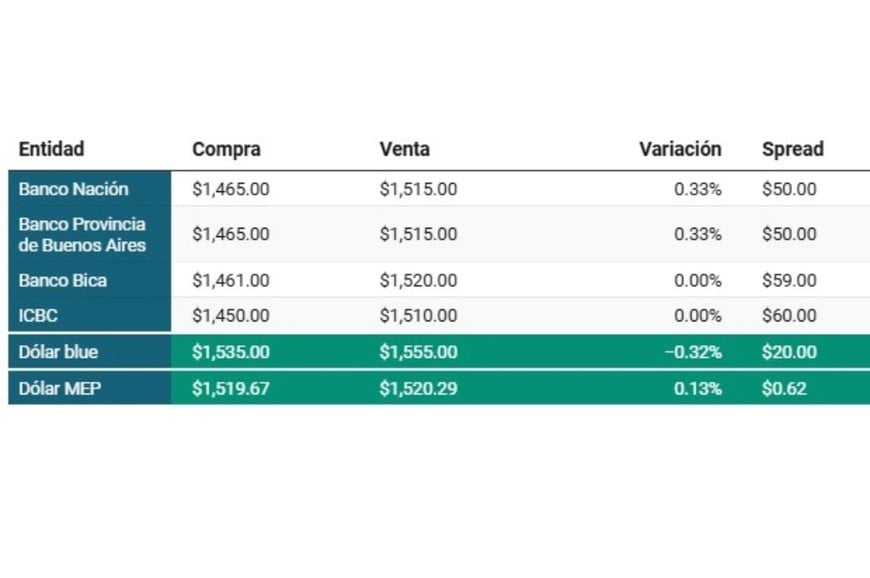
Task: Click Banco Bica venta value $1,520.00
Action: click(418, 281)
